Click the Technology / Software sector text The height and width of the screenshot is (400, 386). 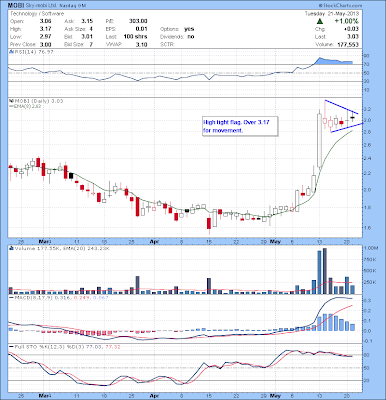pyautogui.click(x=37, y=14)
